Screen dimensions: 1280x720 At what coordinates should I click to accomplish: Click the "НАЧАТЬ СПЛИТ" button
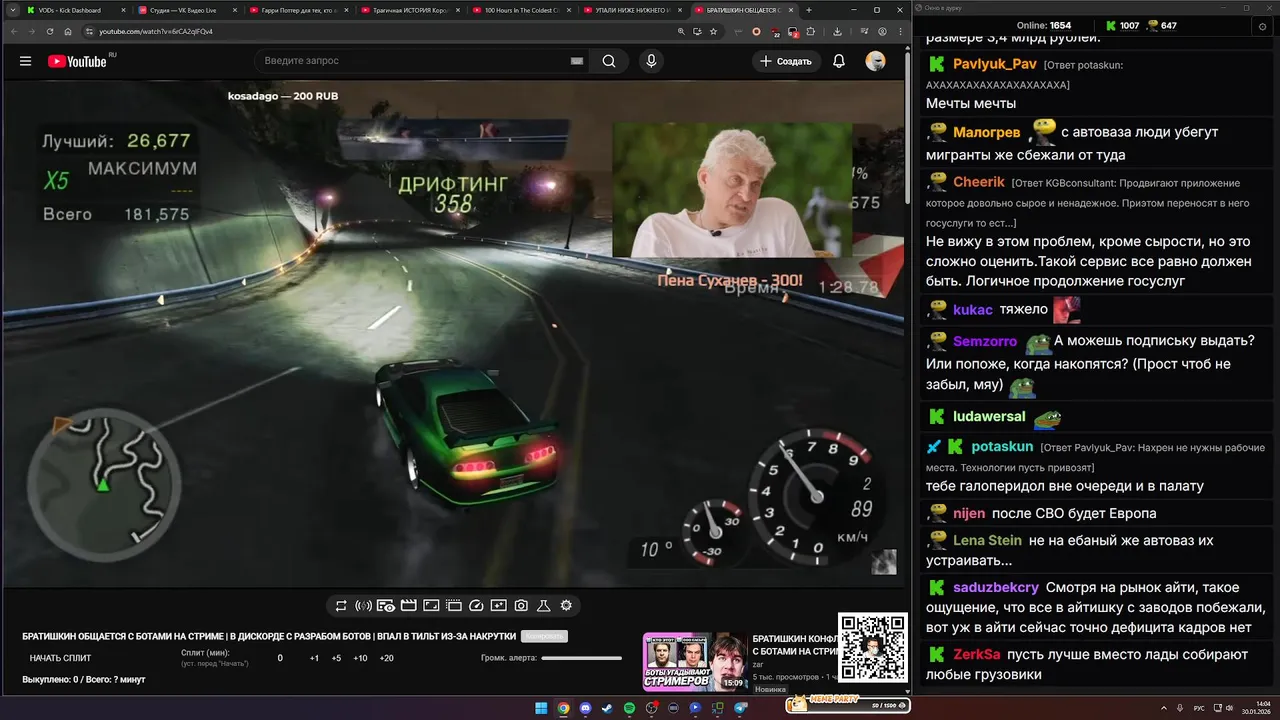click(60, 658)
